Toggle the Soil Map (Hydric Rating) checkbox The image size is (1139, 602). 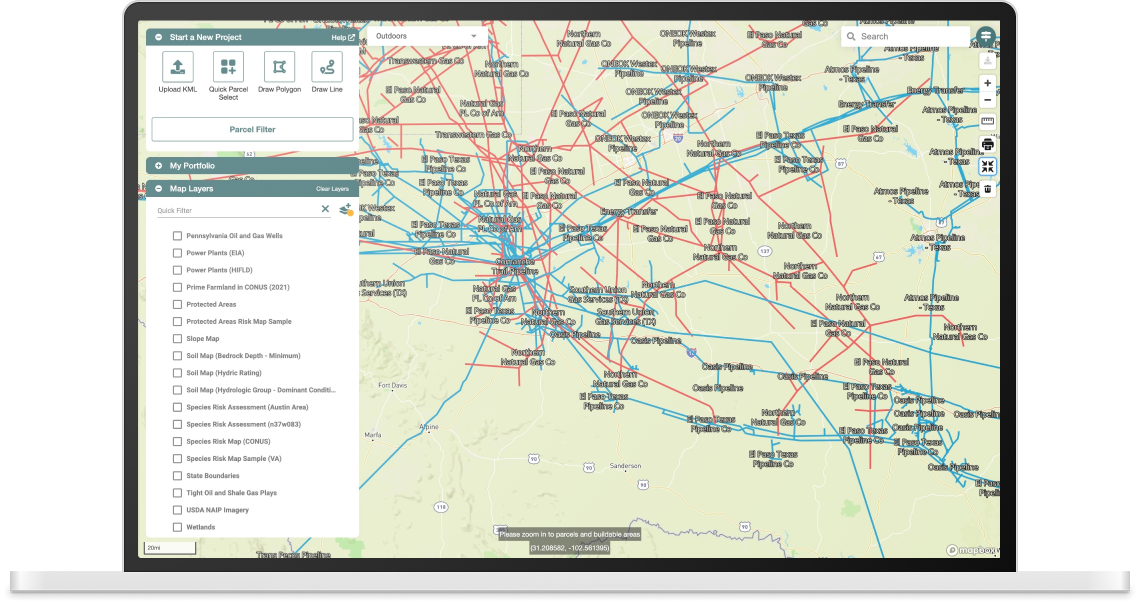[177, 373]
